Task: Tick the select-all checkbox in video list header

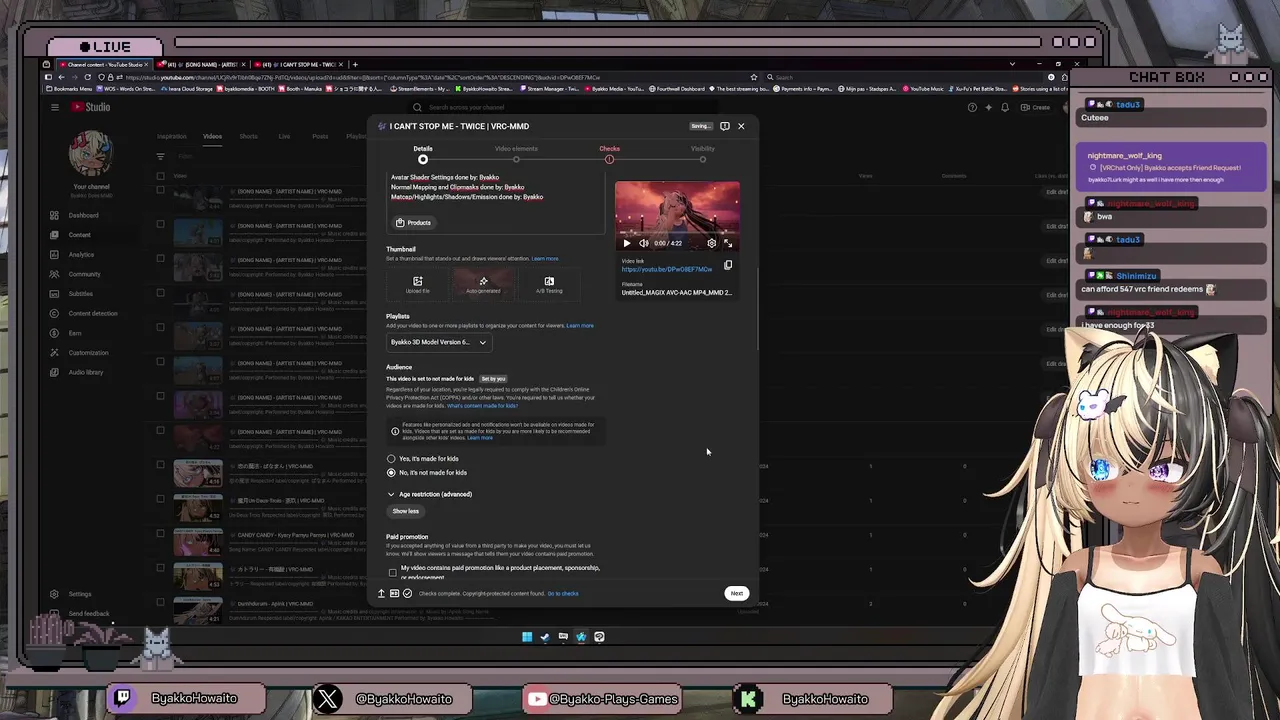Action: (x=160, y=176)
